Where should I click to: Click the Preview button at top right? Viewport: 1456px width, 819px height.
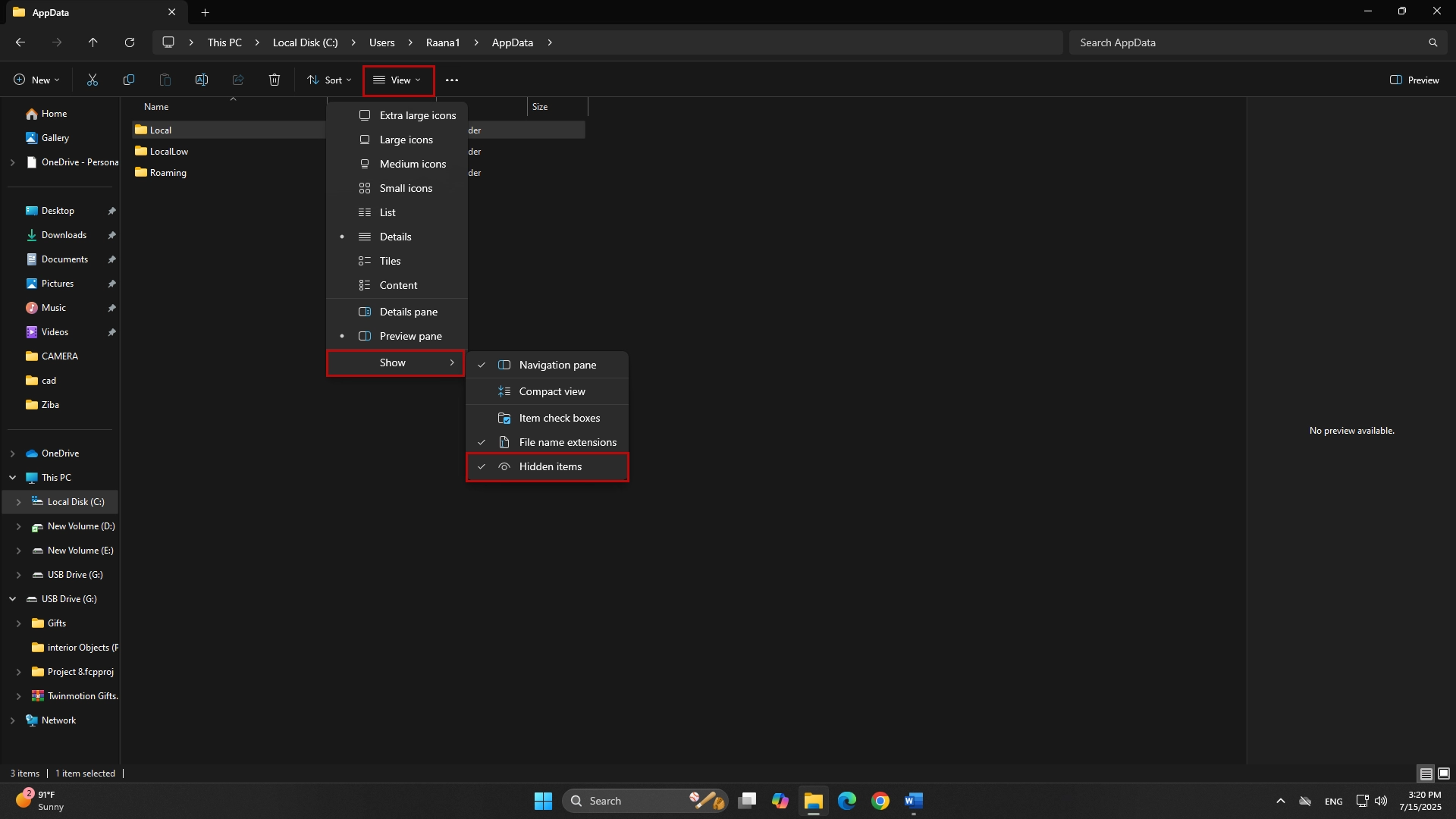(1414, 80)
